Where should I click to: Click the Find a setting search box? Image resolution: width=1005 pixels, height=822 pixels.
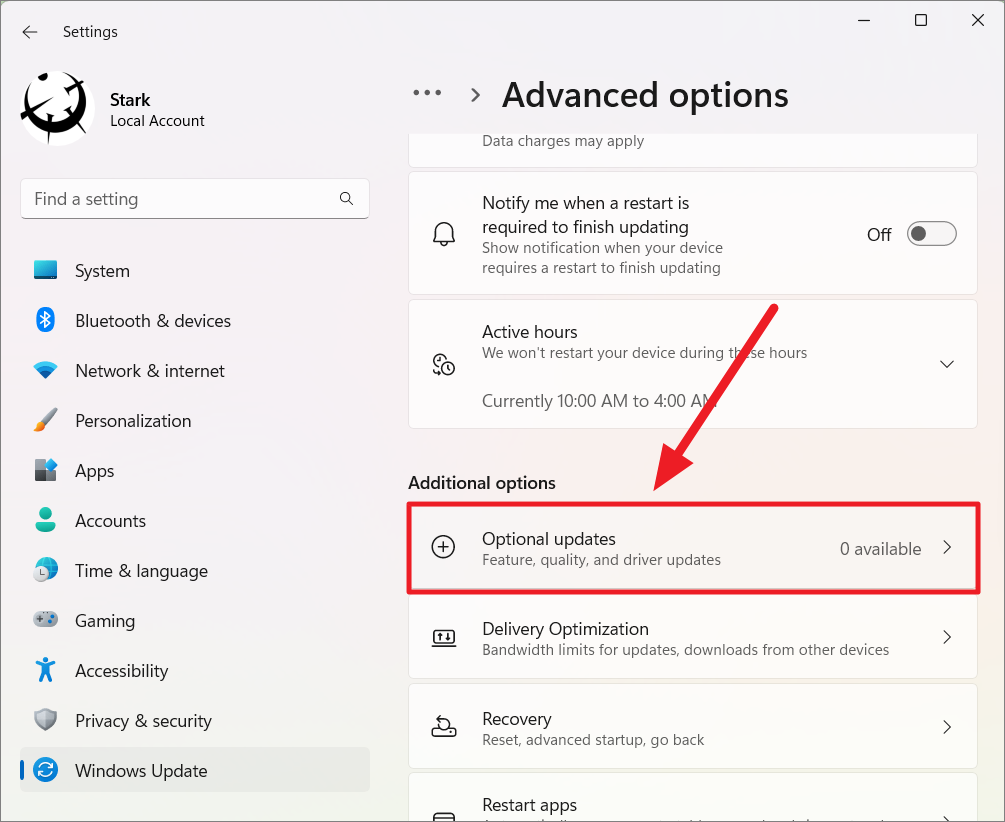point(195,199)
